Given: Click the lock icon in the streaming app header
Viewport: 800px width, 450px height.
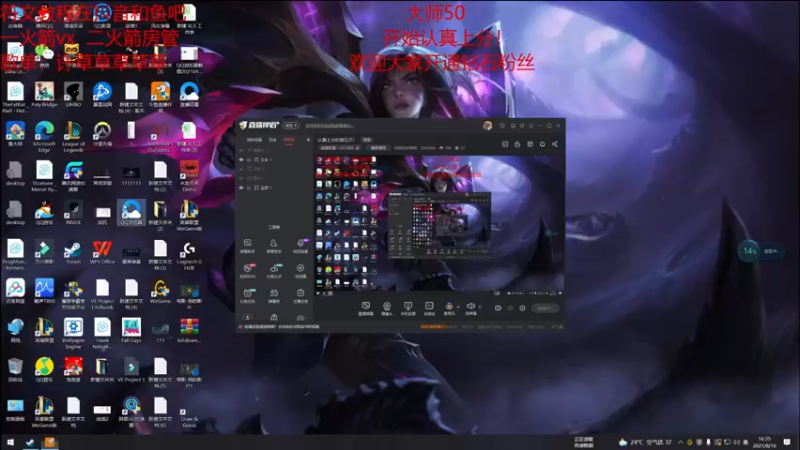Looking at the screenshot, I should (x=517, y=144).
